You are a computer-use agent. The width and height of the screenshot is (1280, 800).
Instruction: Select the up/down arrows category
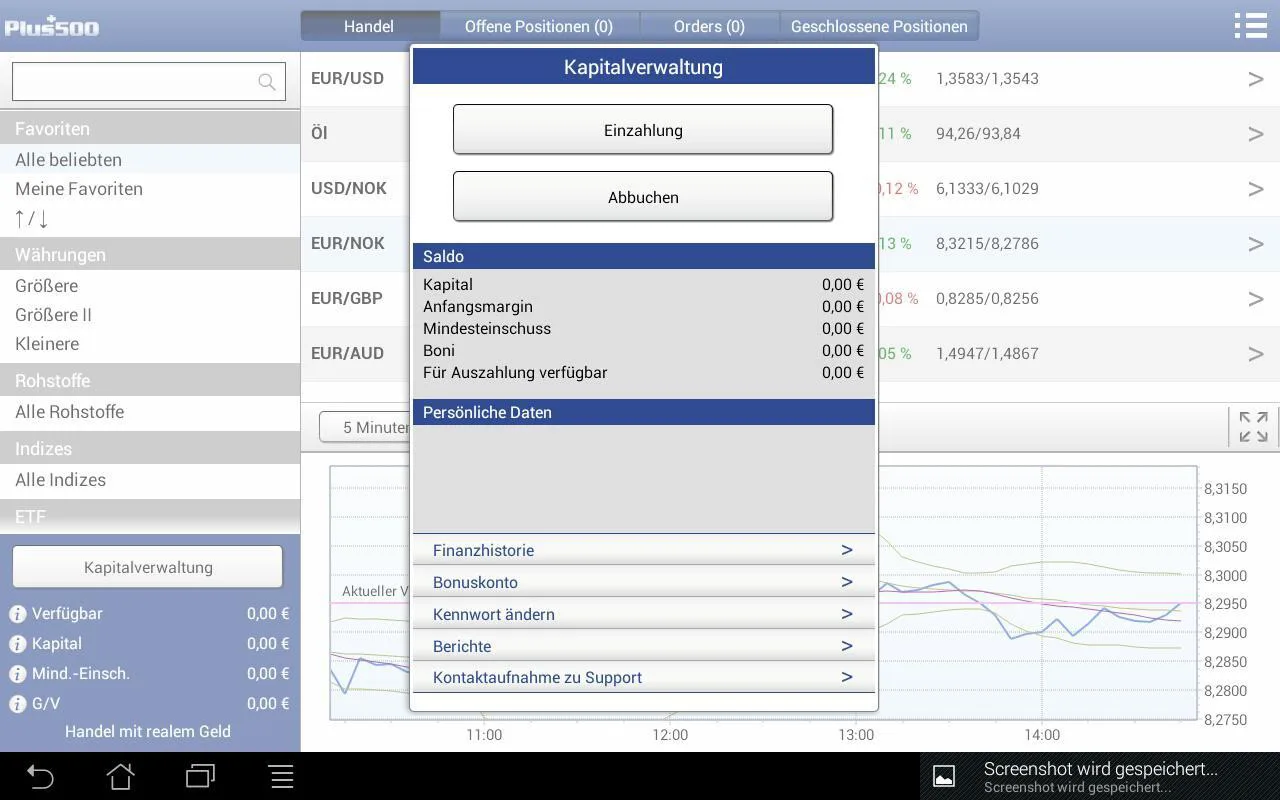tap(150, 218)
